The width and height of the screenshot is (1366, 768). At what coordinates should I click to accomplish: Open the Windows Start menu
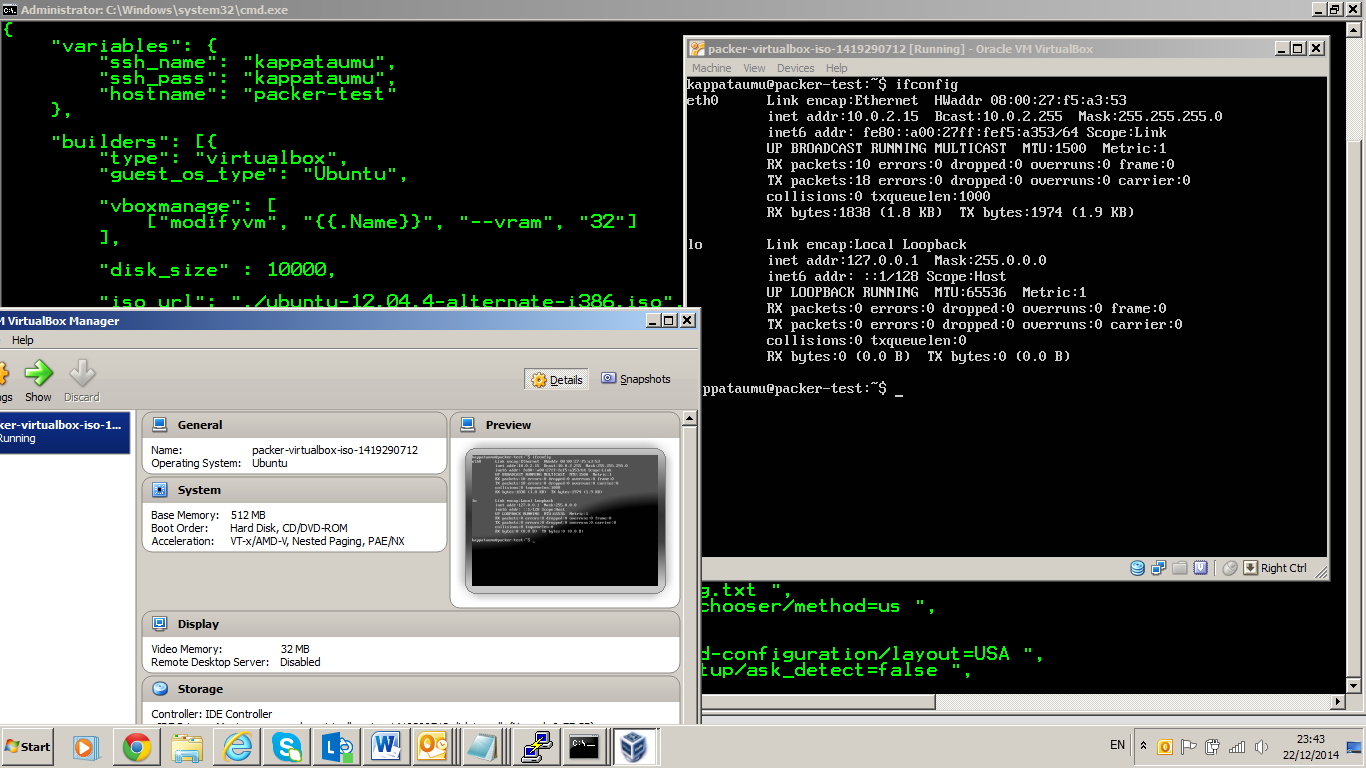[27, 747]
